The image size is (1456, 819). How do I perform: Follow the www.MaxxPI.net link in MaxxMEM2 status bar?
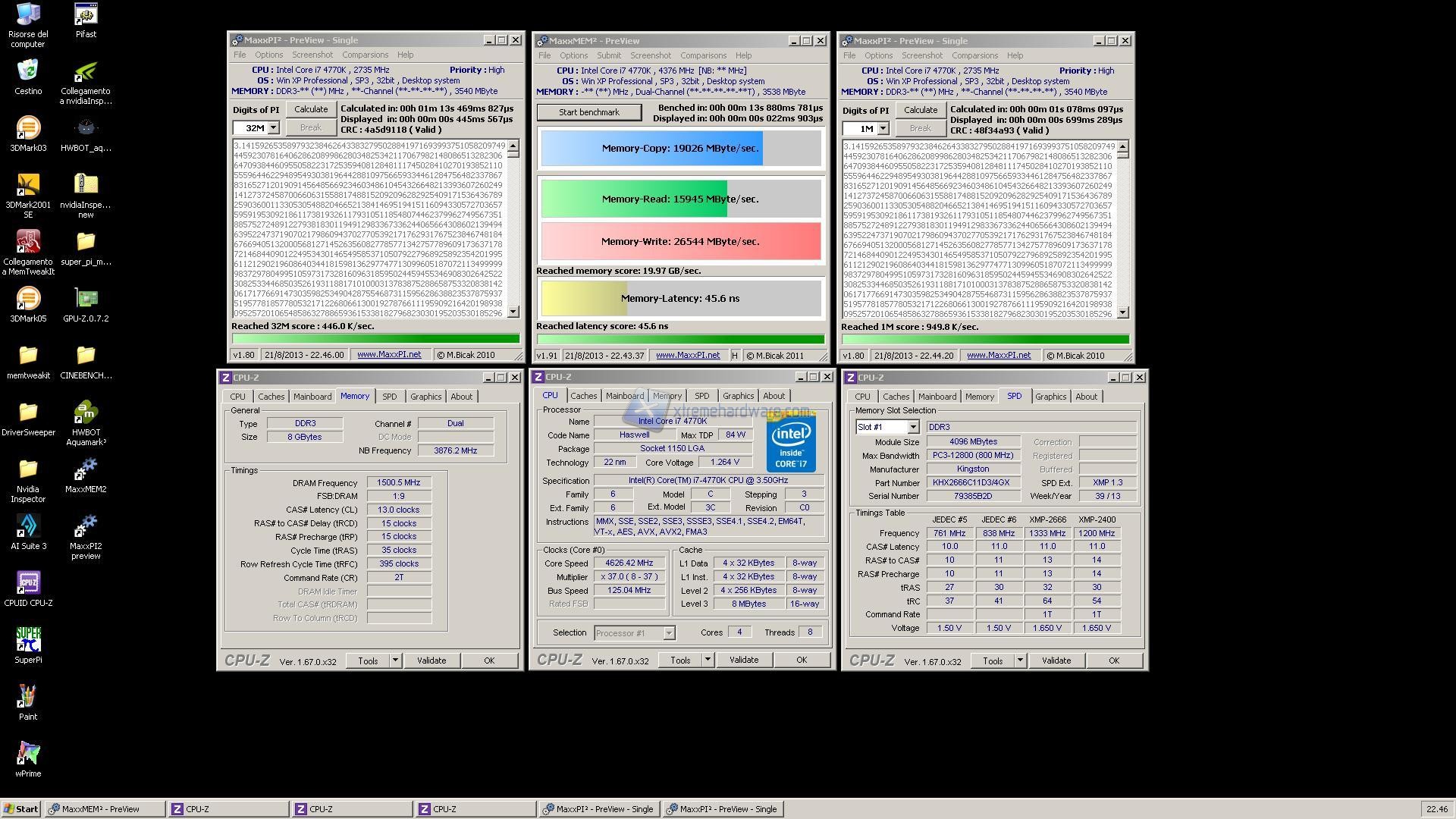click(x=687, y=355)
